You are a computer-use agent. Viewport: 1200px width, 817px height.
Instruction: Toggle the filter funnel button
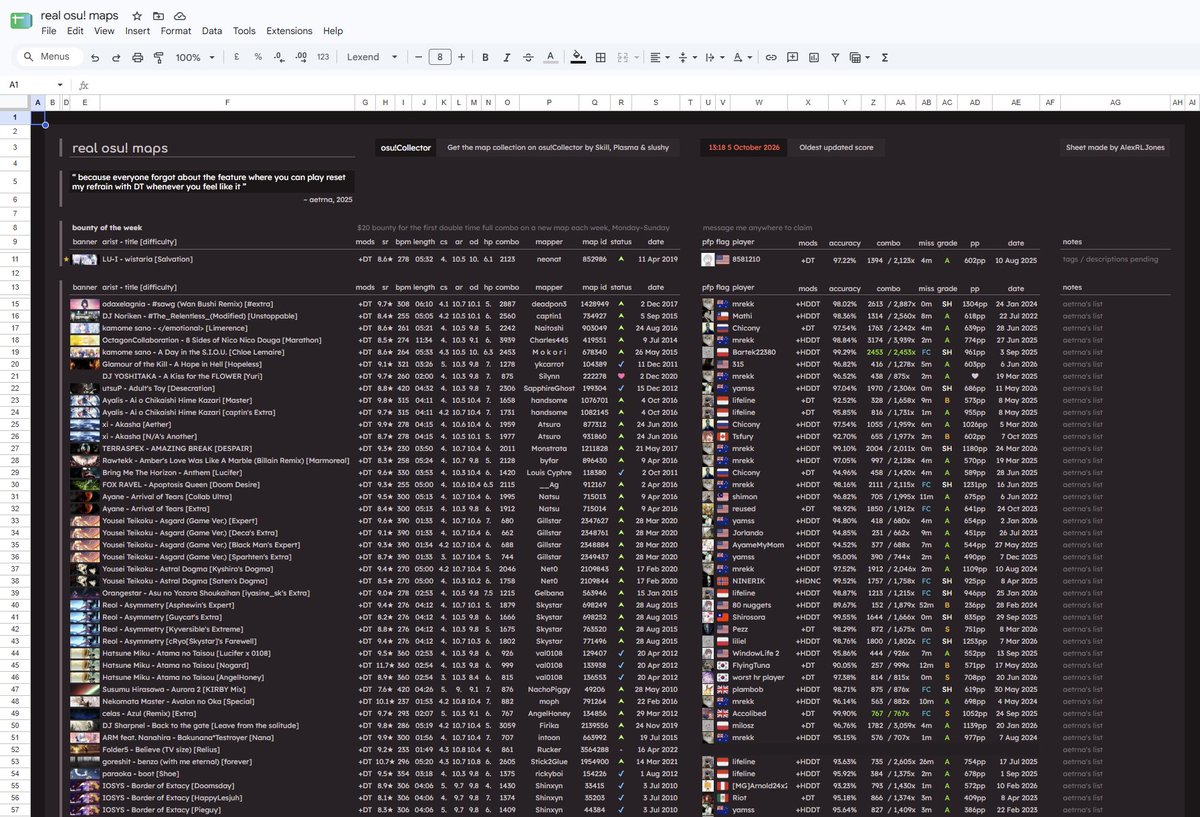tap(835, 58)
